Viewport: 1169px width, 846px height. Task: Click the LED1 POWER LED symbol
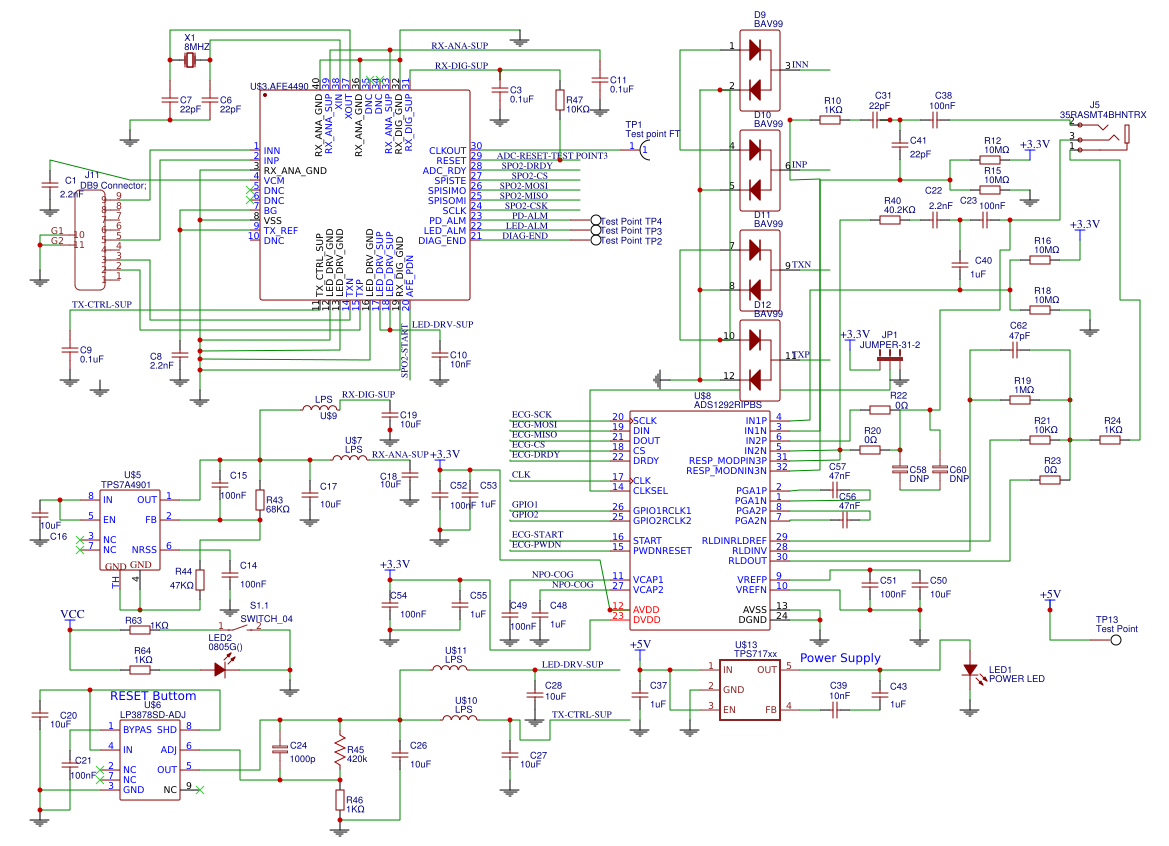point(970,670)
